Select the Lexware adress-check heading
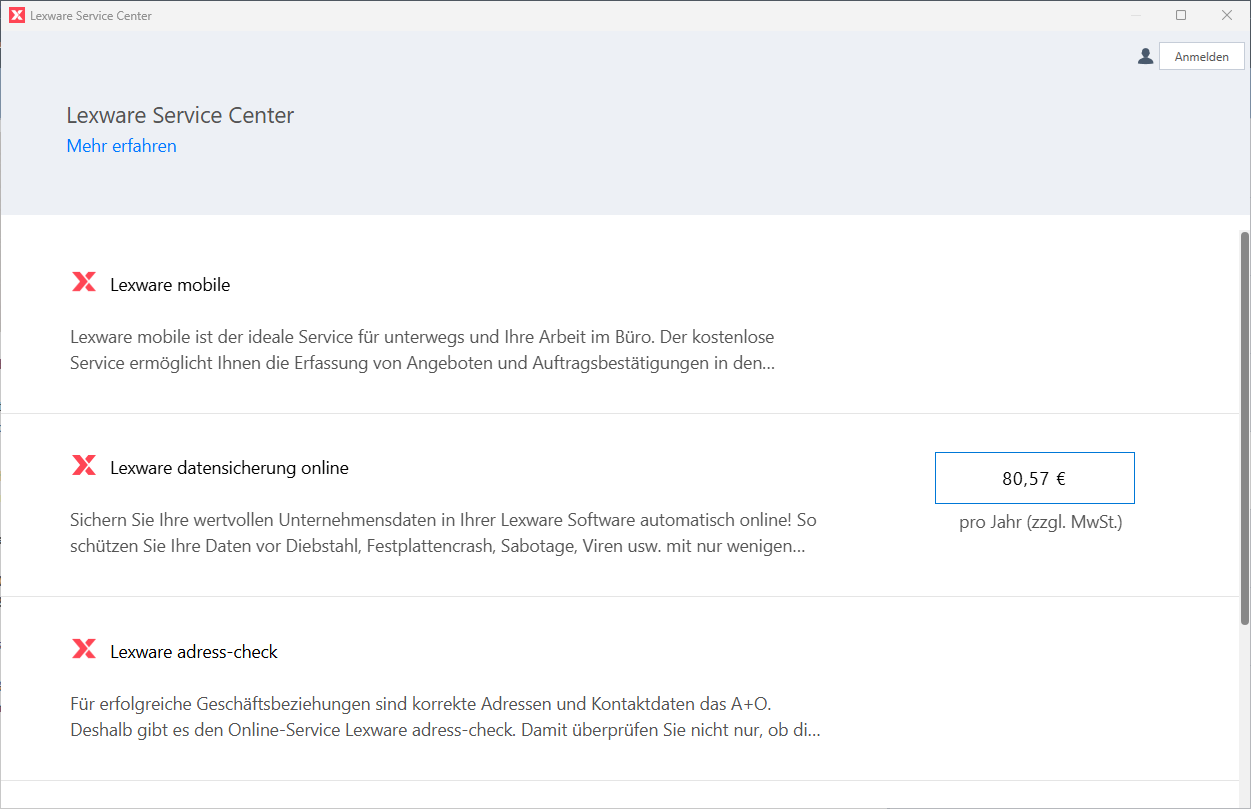1251x809 pixels. click(194, 652)
